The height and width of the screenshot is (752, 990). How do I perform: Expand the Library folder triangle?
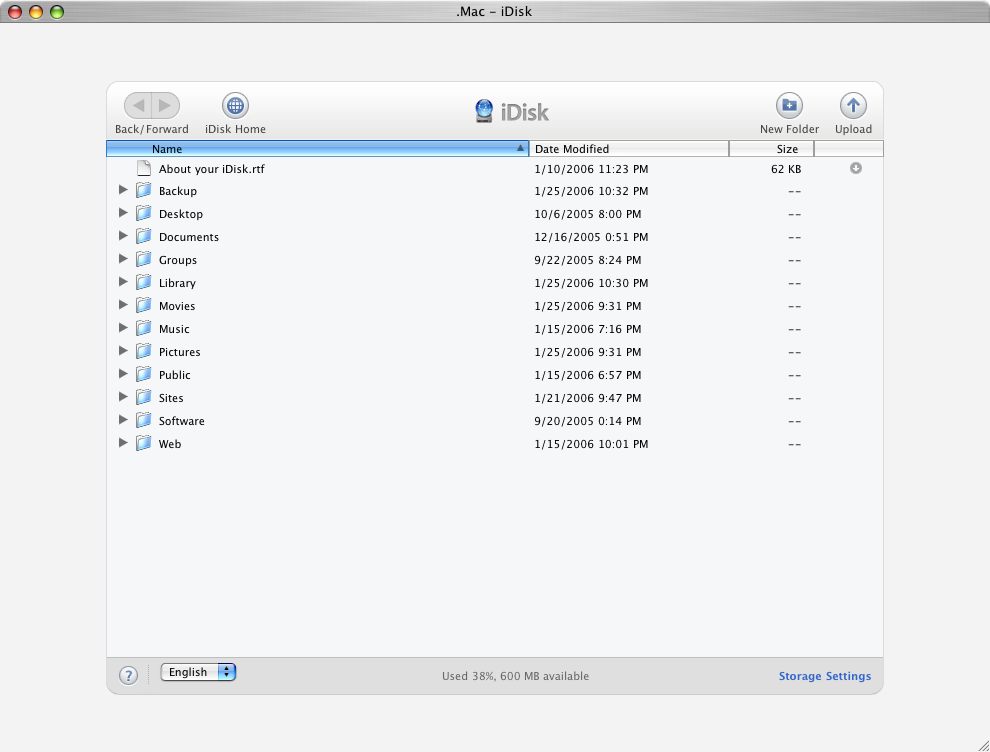click(x=123, y=282)
